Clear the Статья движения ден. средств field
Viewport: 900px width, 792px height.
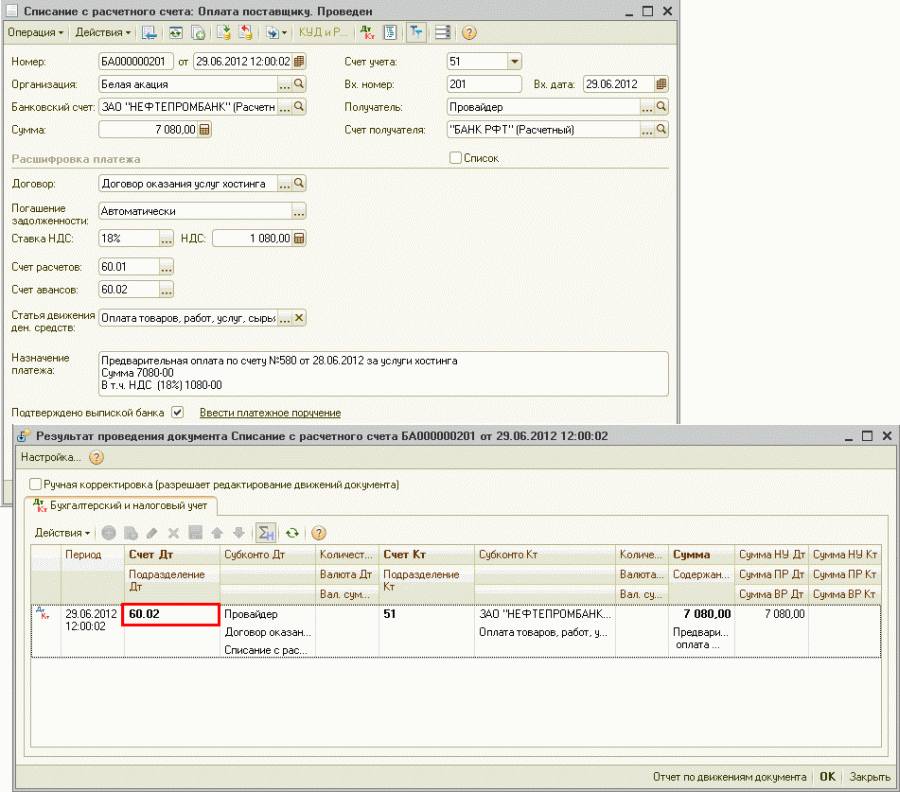point(299,318)
